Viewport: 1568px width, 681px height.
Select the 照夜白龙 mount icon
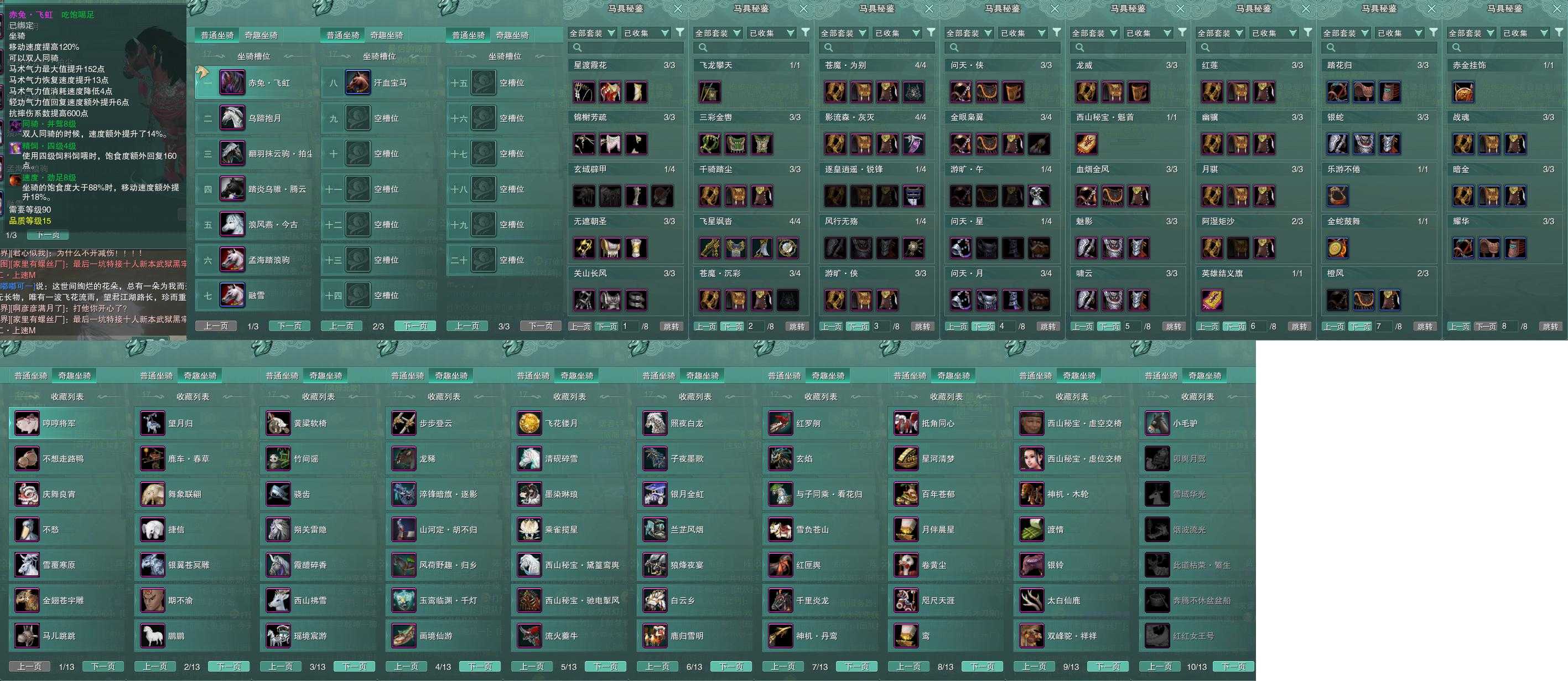coord(655,424)
